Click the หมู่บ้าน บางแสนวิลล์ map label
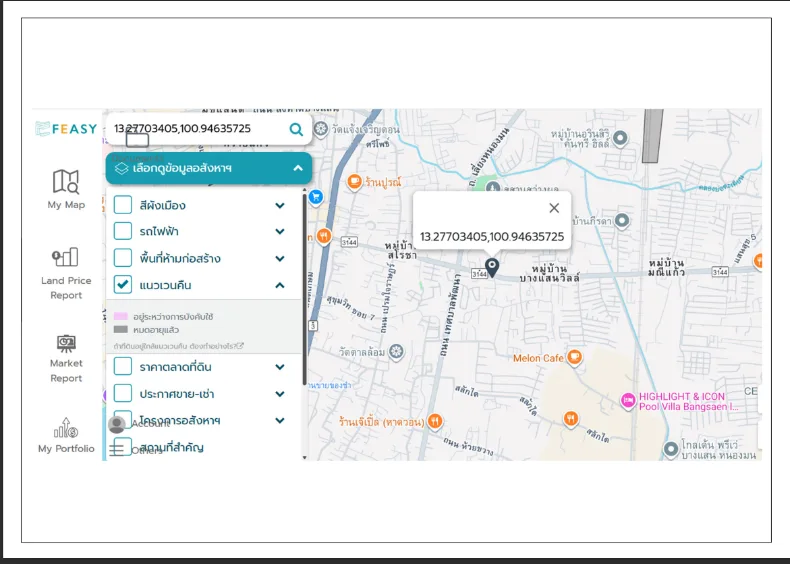Viewport: 790px width, 564px height. point(549,273)
